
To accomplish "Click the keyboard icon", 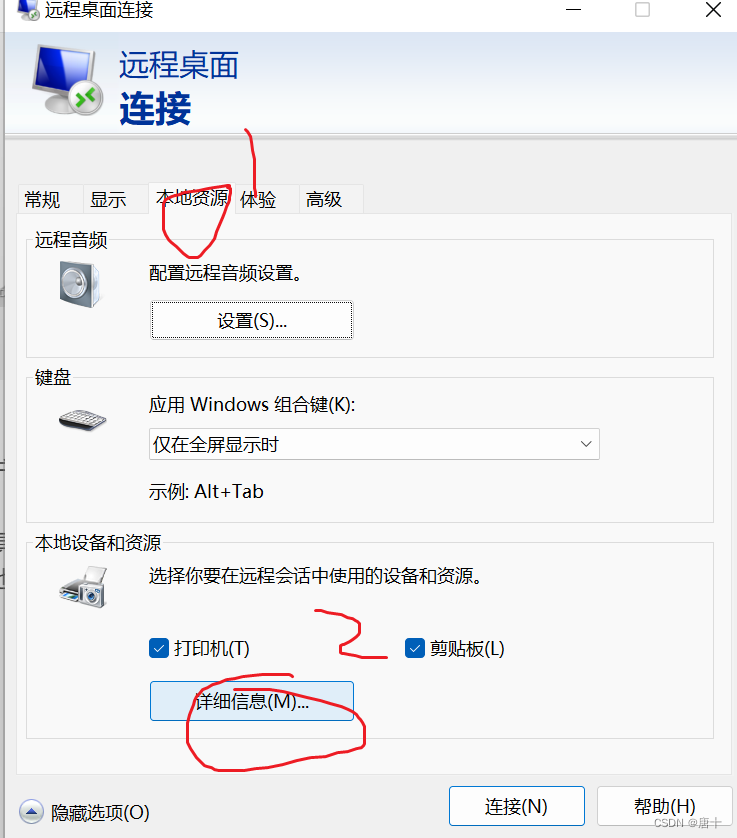I will (x=82, y=420).
